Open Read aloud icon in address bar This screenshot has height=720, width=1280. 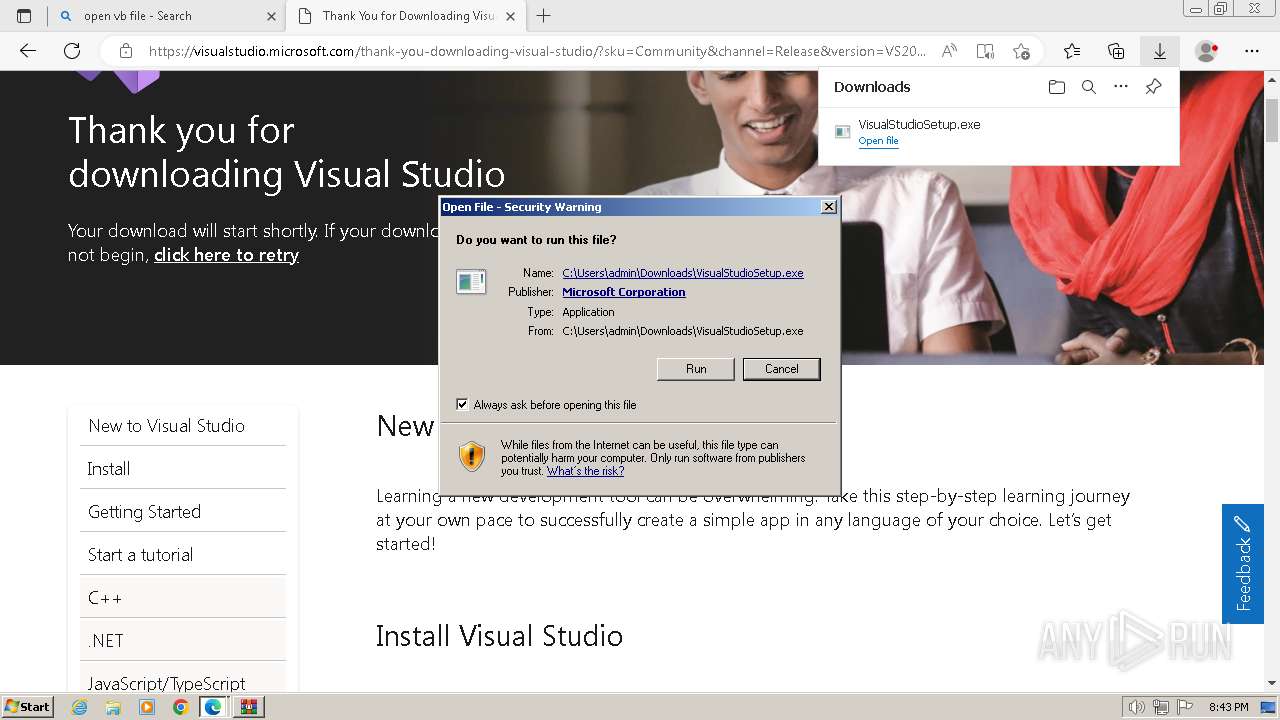949,51
